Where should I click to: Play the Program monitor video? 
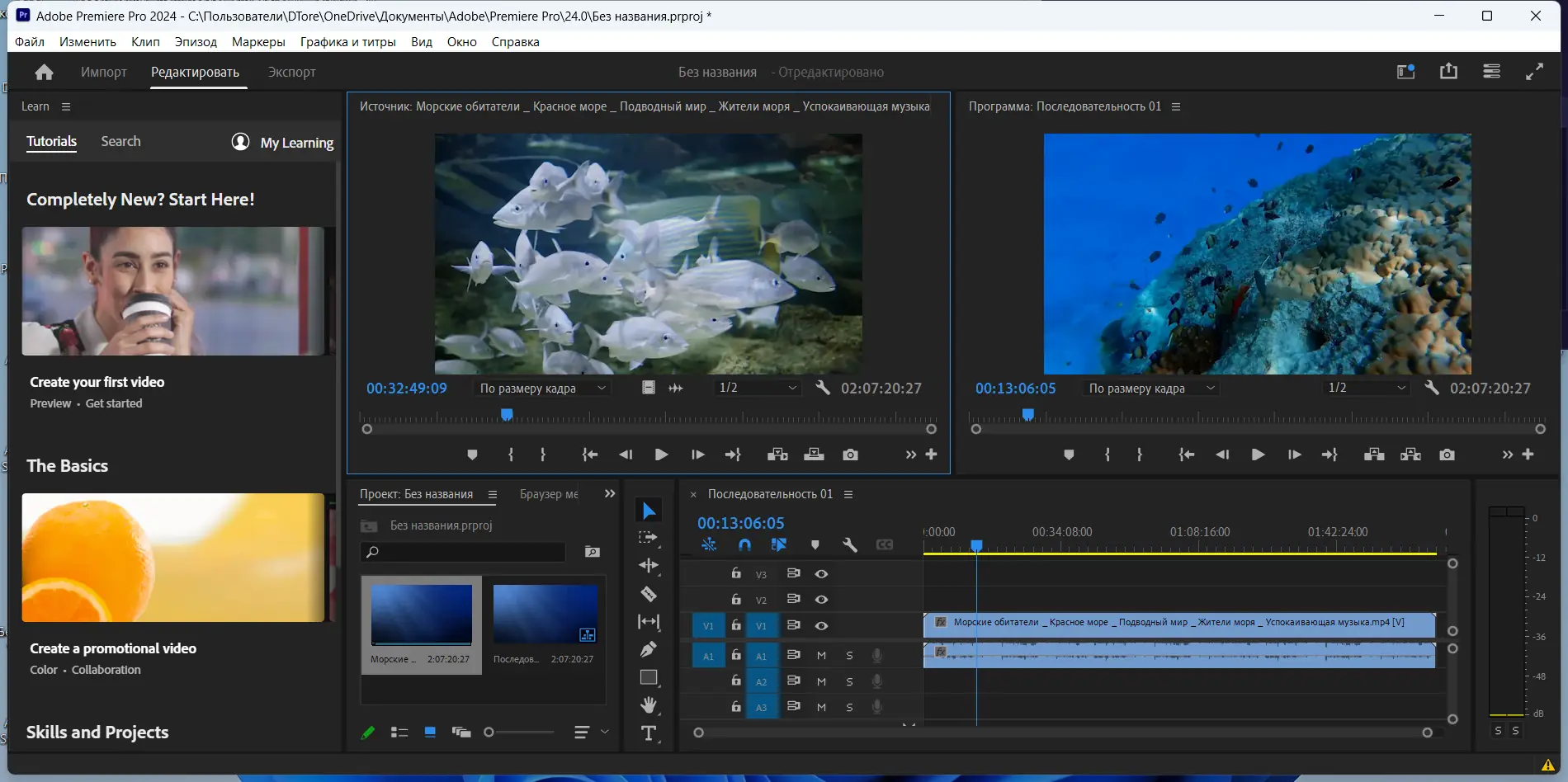(1258, 455)
